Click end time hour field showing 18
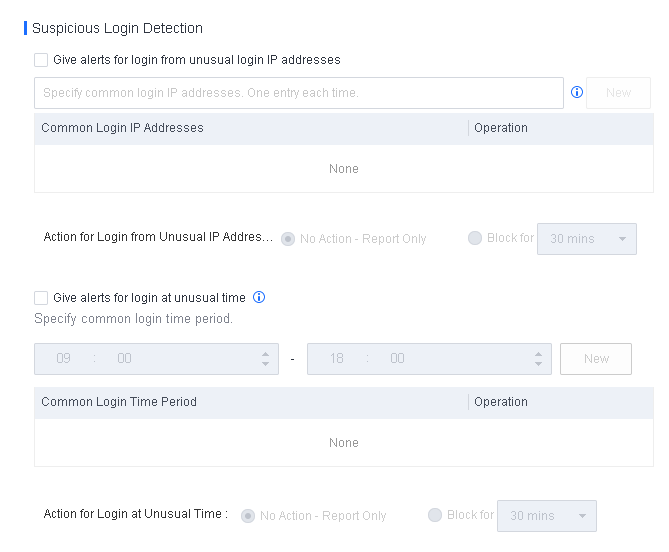This screenshot has height=552, width=669. click(x=337, y=359)
